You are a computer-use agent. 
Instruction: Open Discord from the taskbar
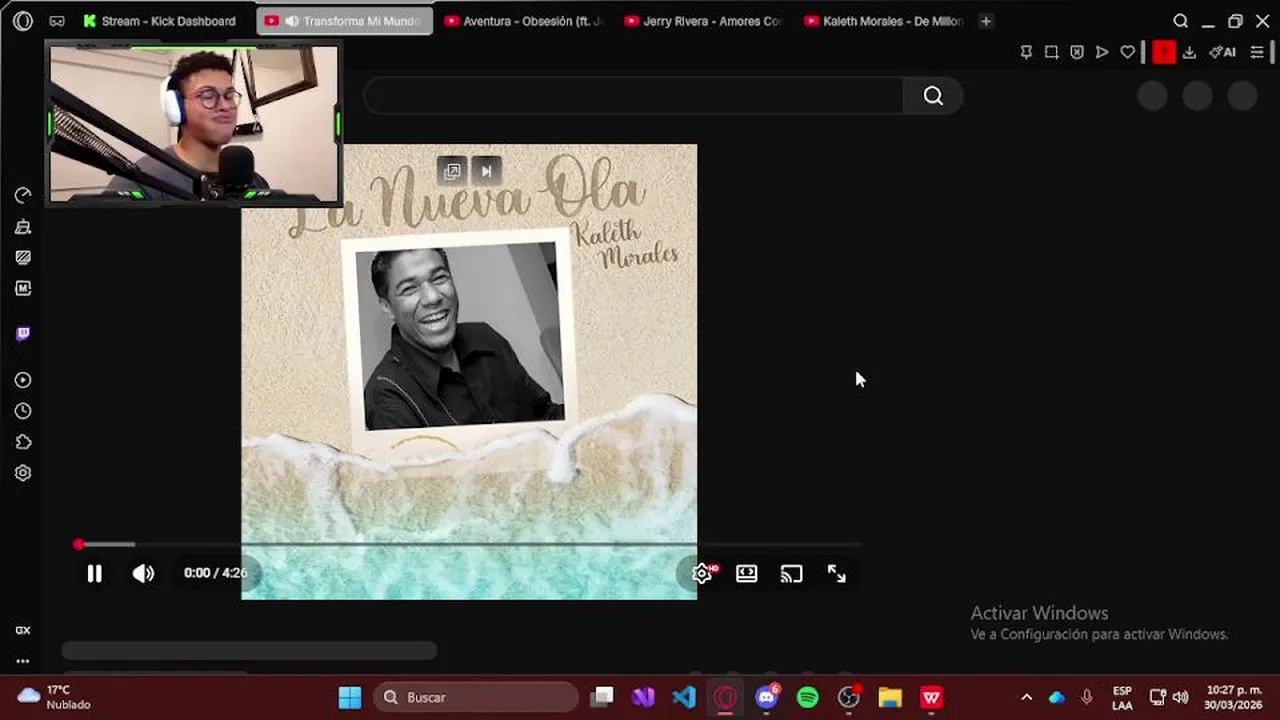click(x=767, y=697)
